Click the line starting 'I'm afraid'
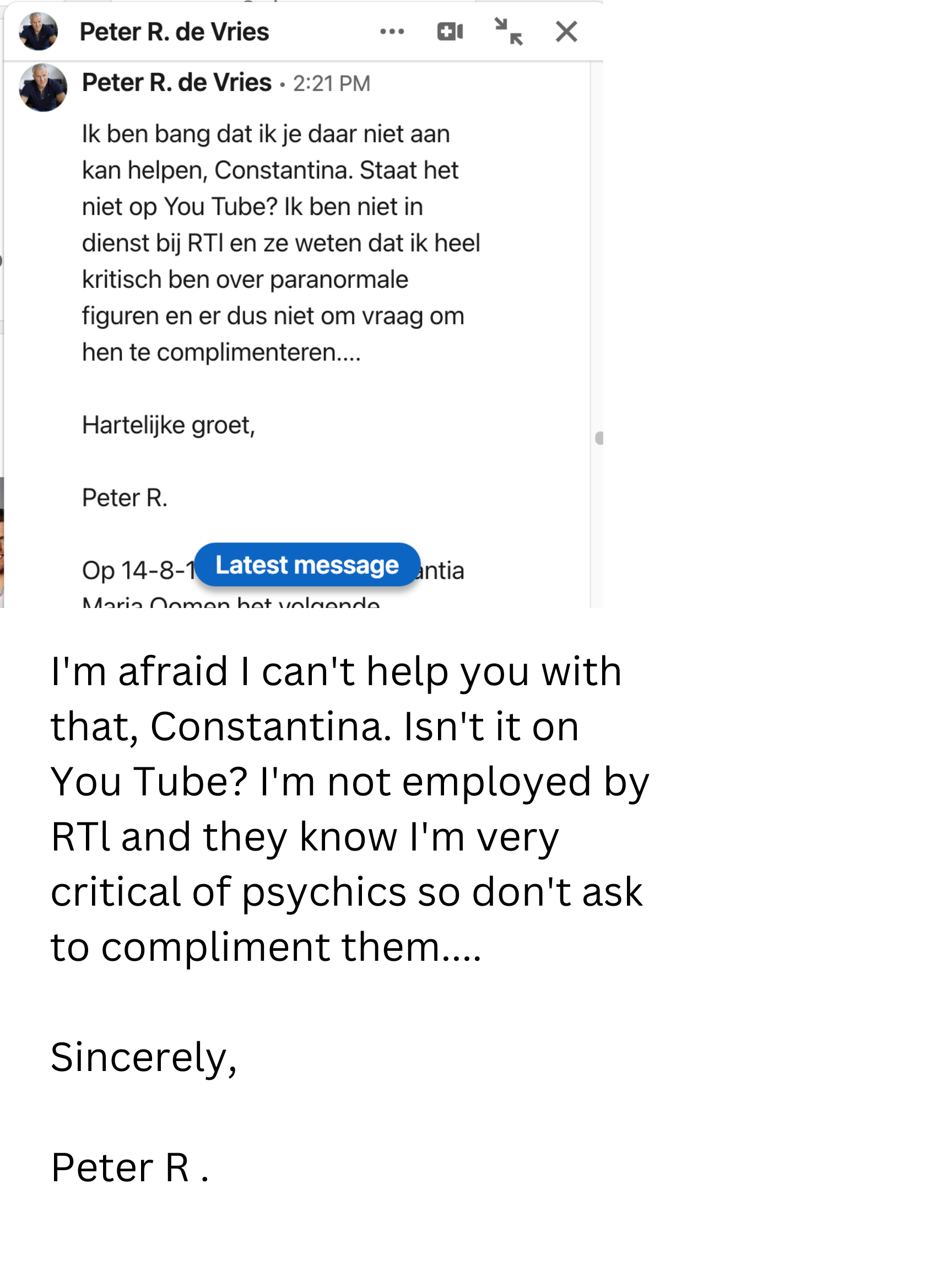Image resolution: width=952 pixels, height=1270 pixels. click(336, 671)
